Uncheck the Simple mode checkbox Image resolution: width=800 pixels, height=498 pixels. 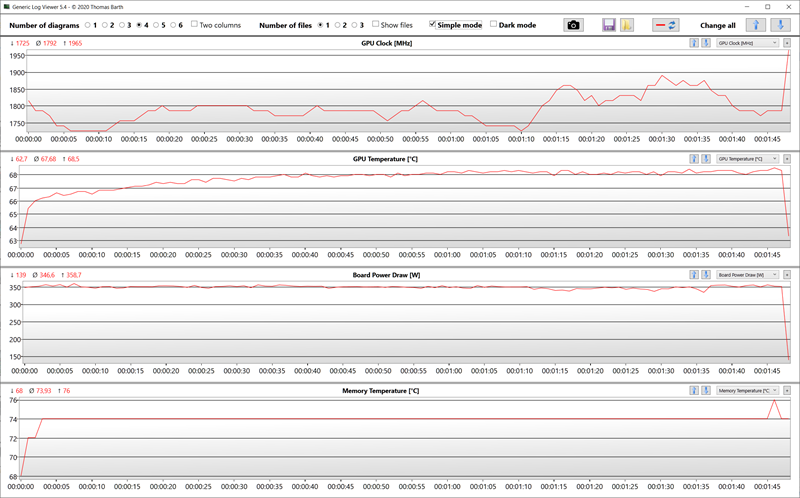[x=433, y=24]
